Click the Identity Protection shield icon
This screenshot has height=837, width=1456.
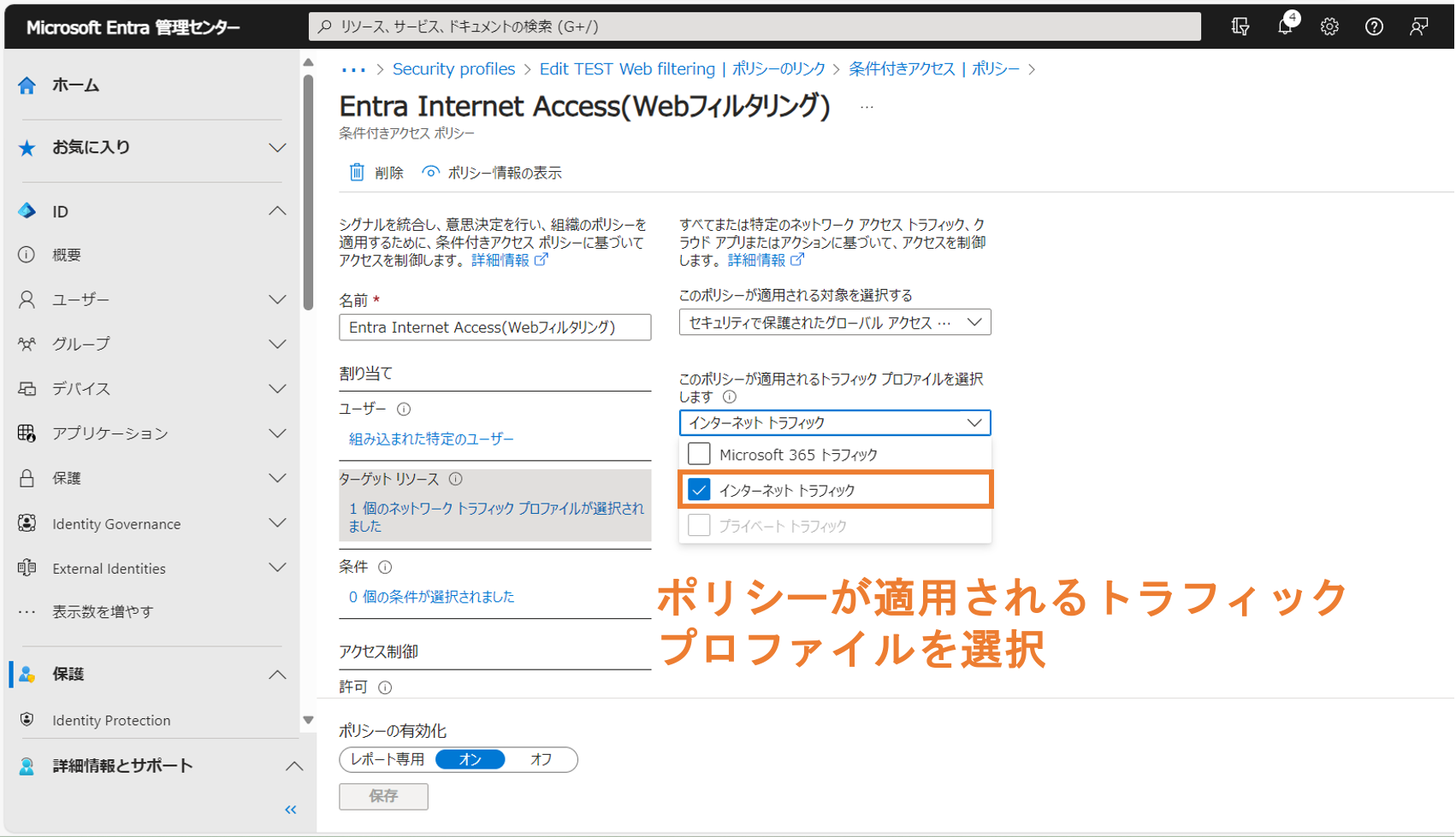[27, 720]
